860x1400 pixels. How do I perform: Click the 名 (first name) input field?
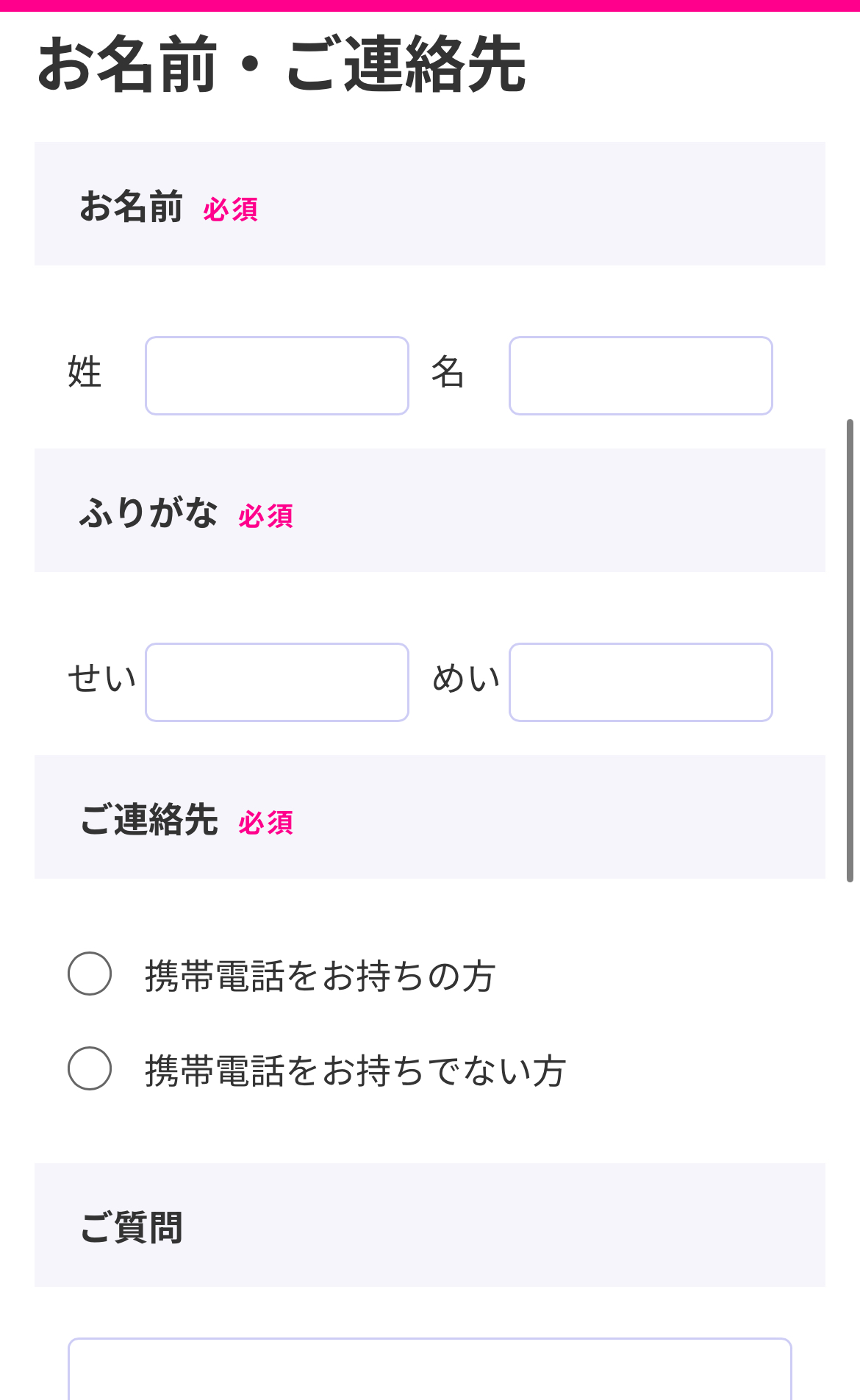click(x=640, y=375)
